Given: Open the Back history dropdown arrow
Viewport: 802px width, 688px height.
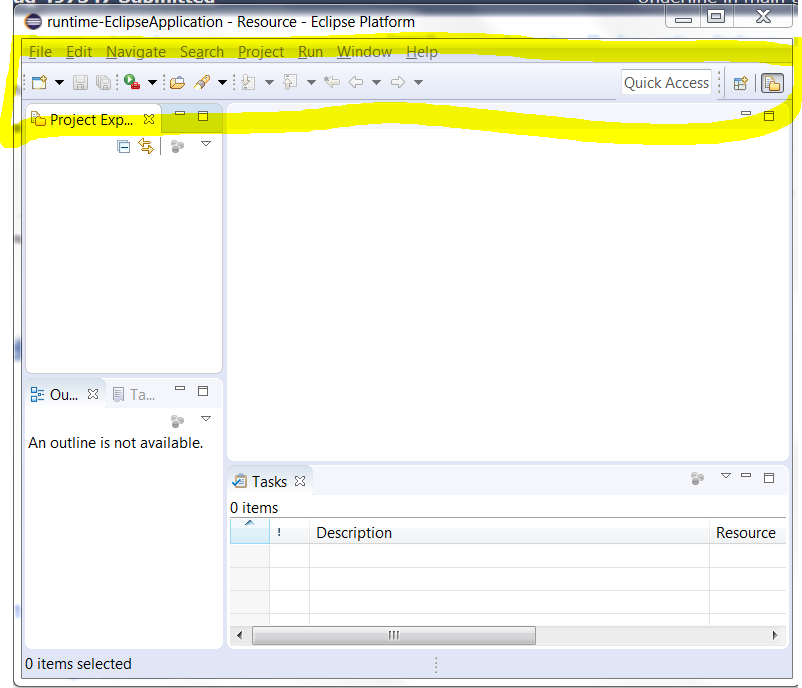Looking at the screenshot, I should [376, 82].
